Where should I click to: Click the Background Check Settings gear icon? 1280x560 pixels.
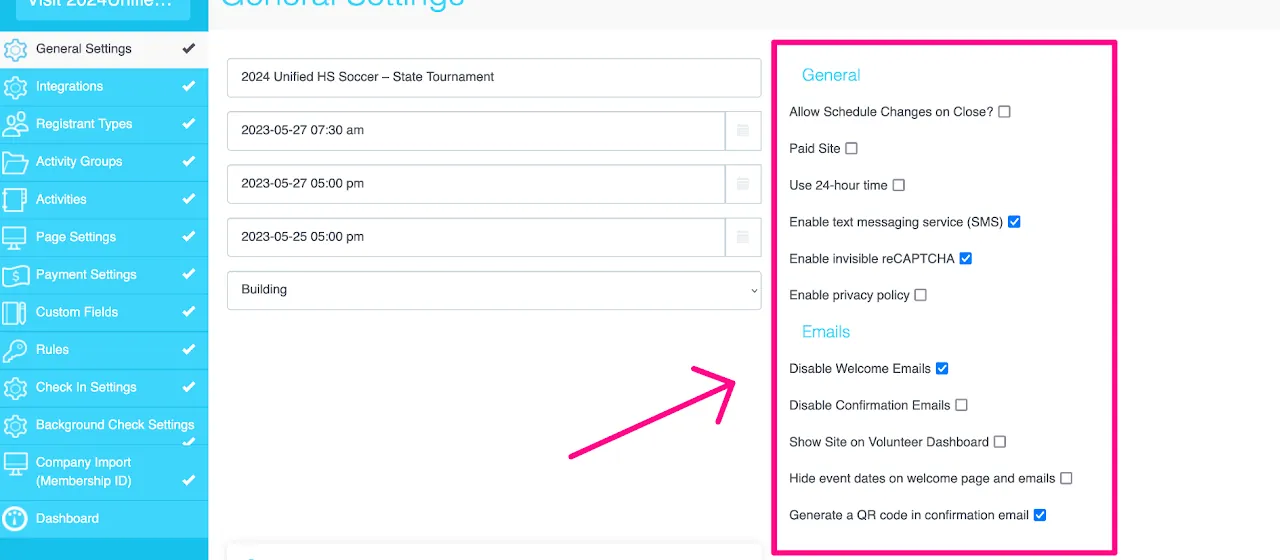click(x=15, y=425)
